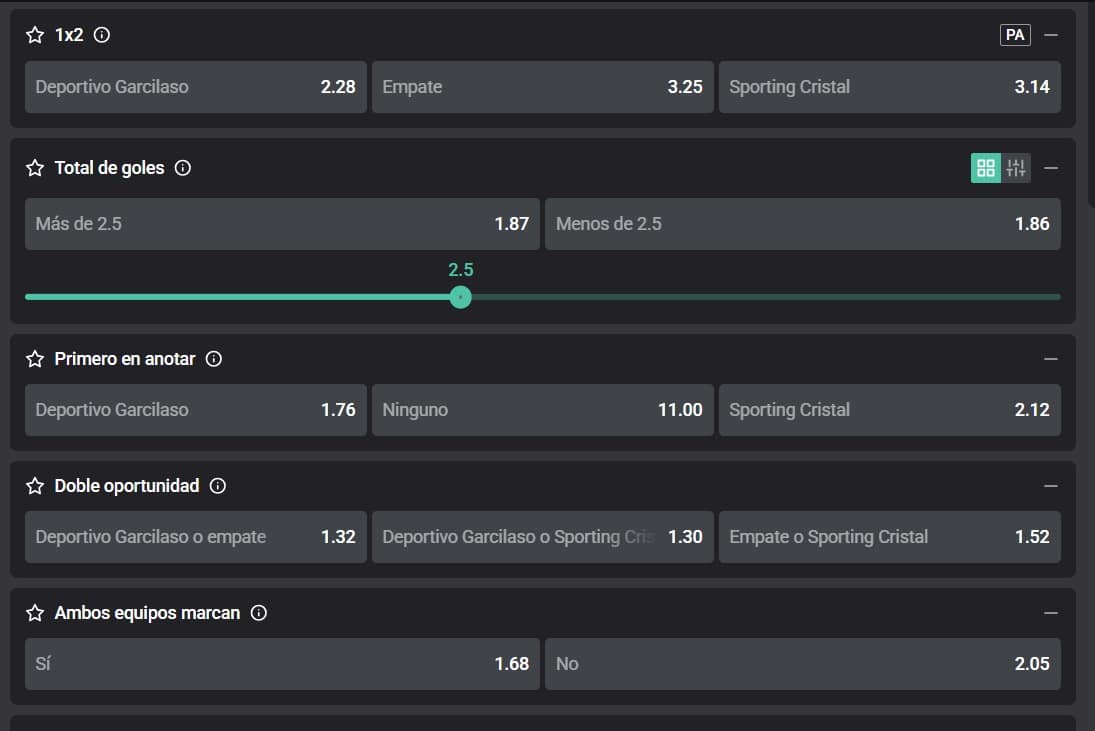1095x731 pixels.
Task: Switch Total de goles to grid view
Action: click(x=985, y=168)
